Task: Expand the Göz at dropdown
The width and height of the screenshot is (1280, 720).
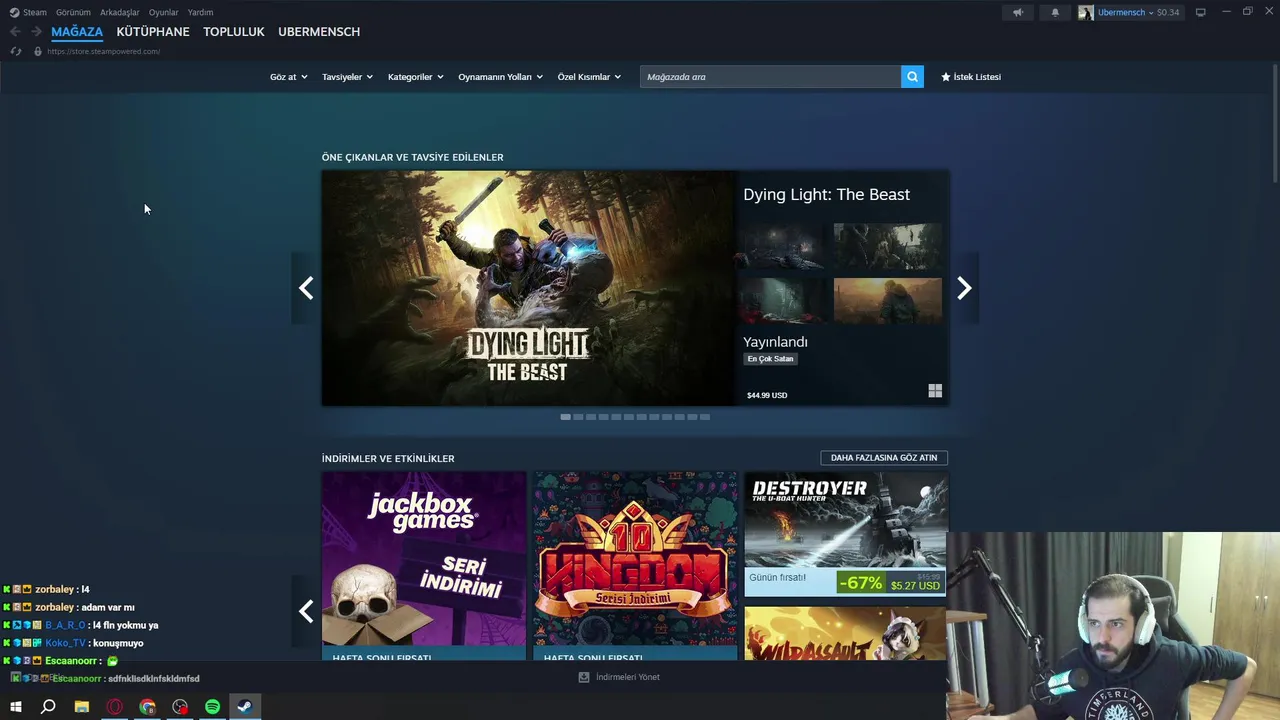Action: [289, 77]
